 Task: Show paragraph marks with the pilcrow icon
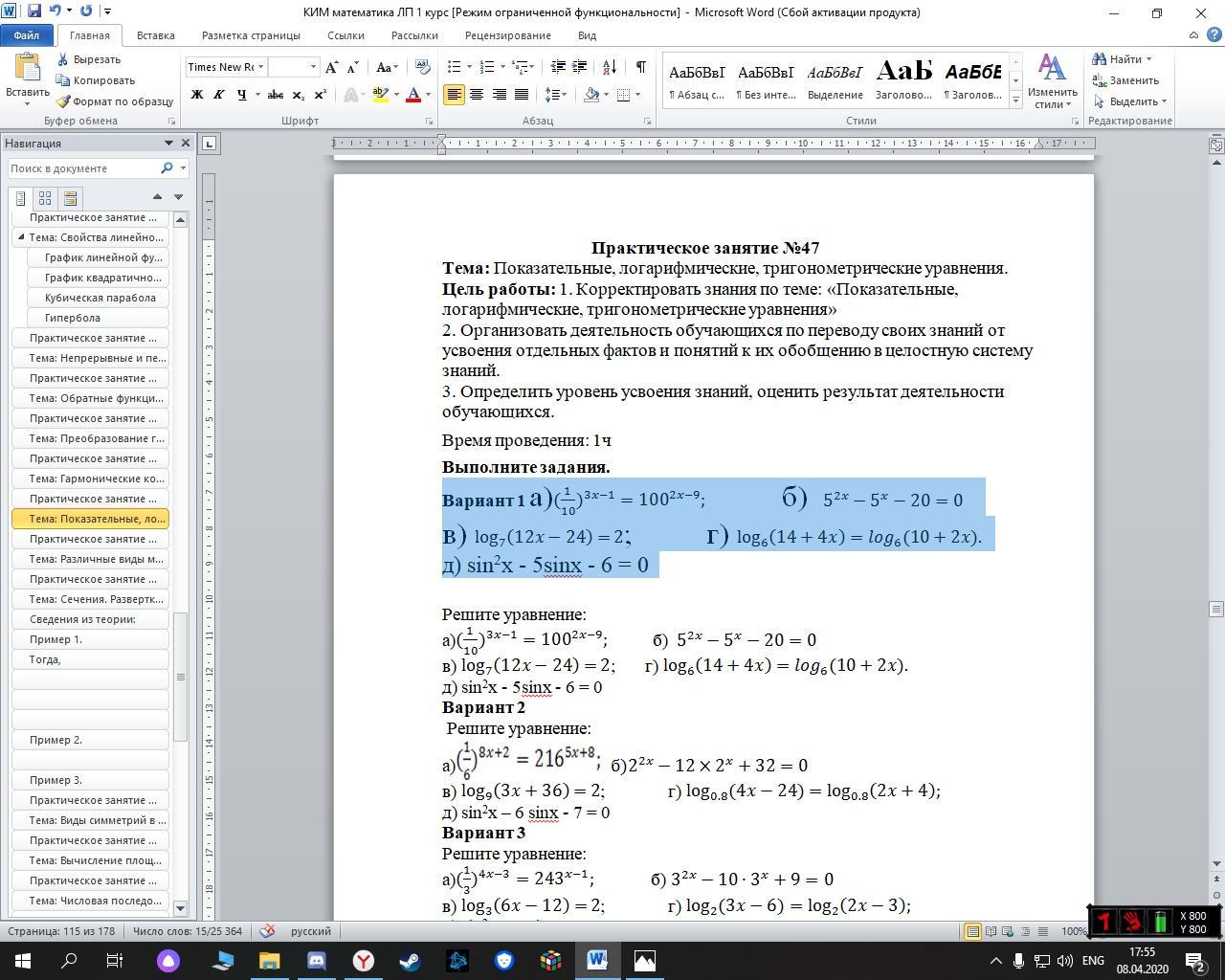point(640,67)
